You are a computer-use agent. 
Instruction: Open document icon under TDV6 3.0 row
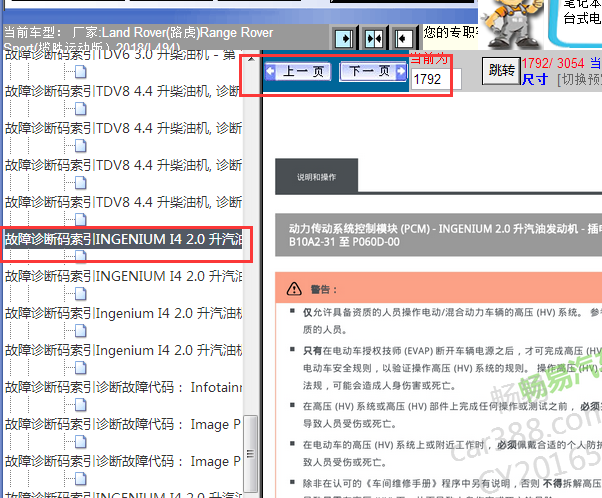pyautogui.click(x=81, y=71)
